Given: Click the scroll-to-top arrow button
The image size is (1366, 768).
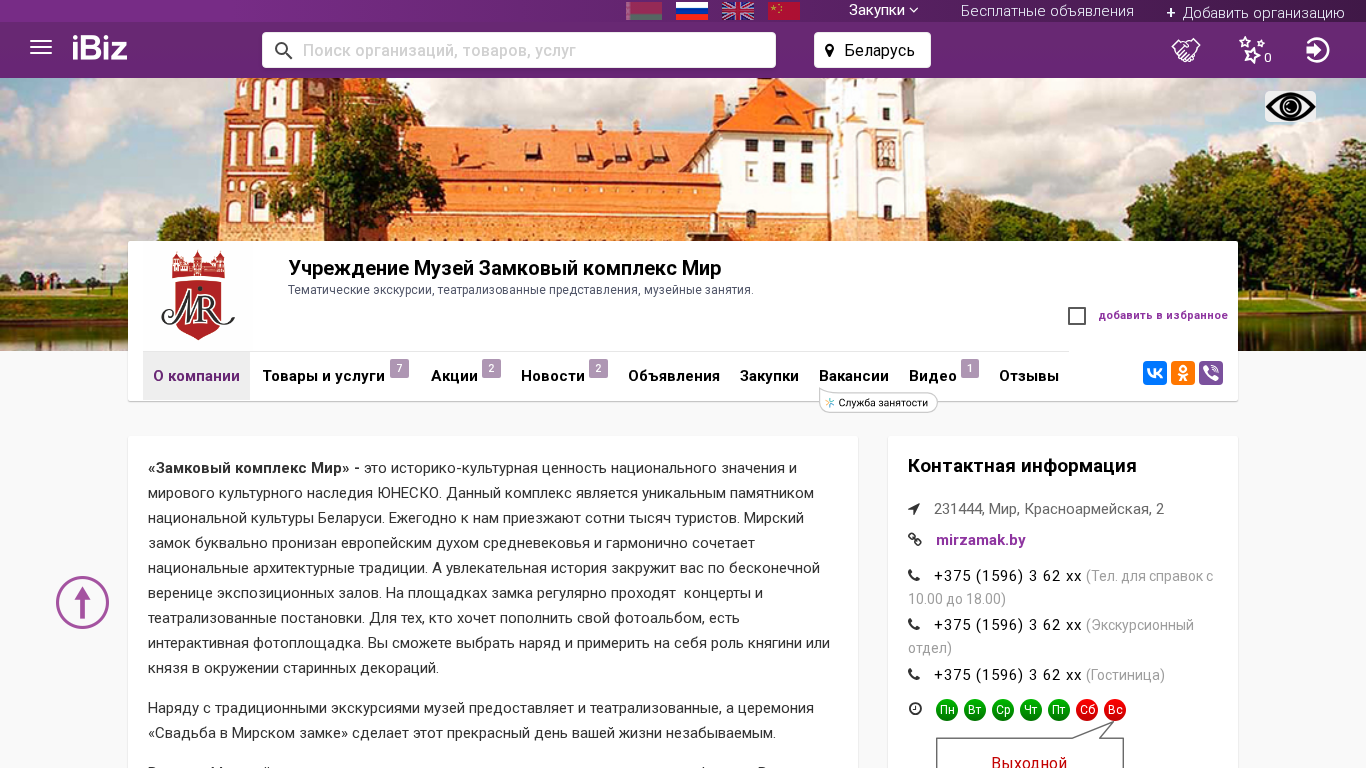Looking at the screenshot, I should 82,602.
